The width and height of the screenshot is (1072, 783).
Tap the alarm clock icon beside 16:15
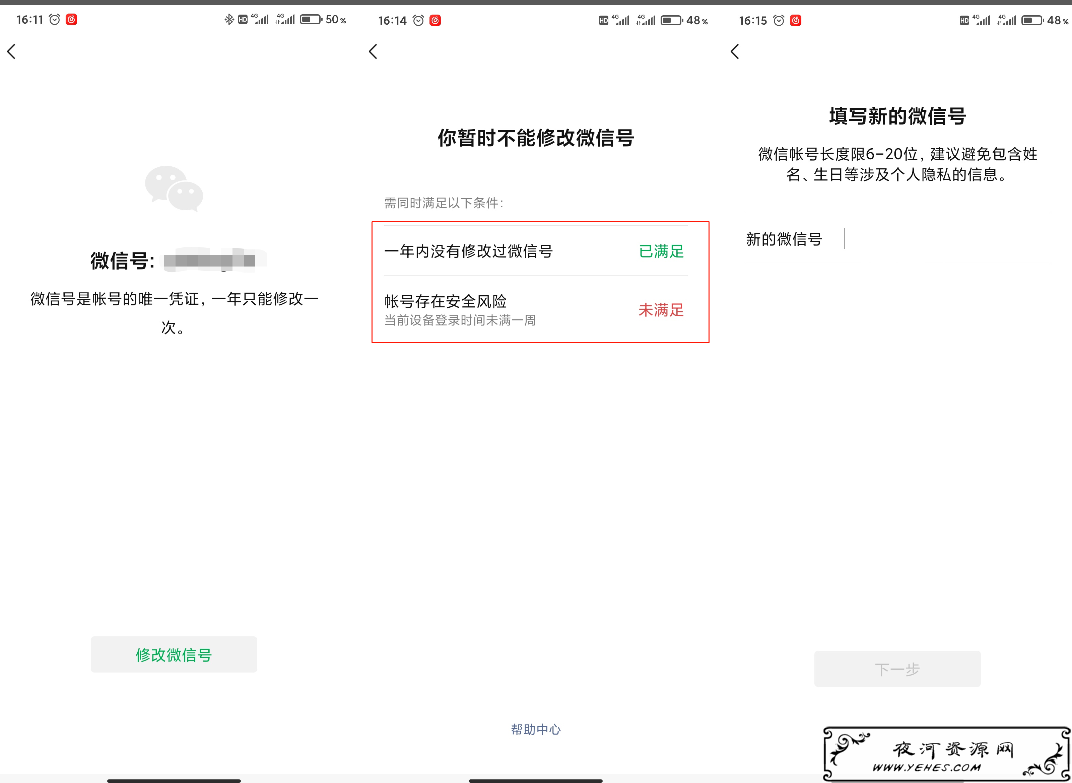(x=779, y=21)
